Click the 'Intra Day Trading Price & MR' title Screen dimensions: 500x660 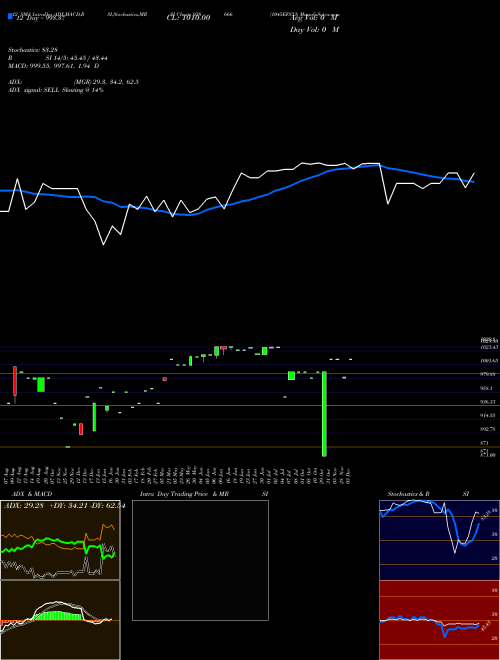pyautogui.click(x=184, y=494)
